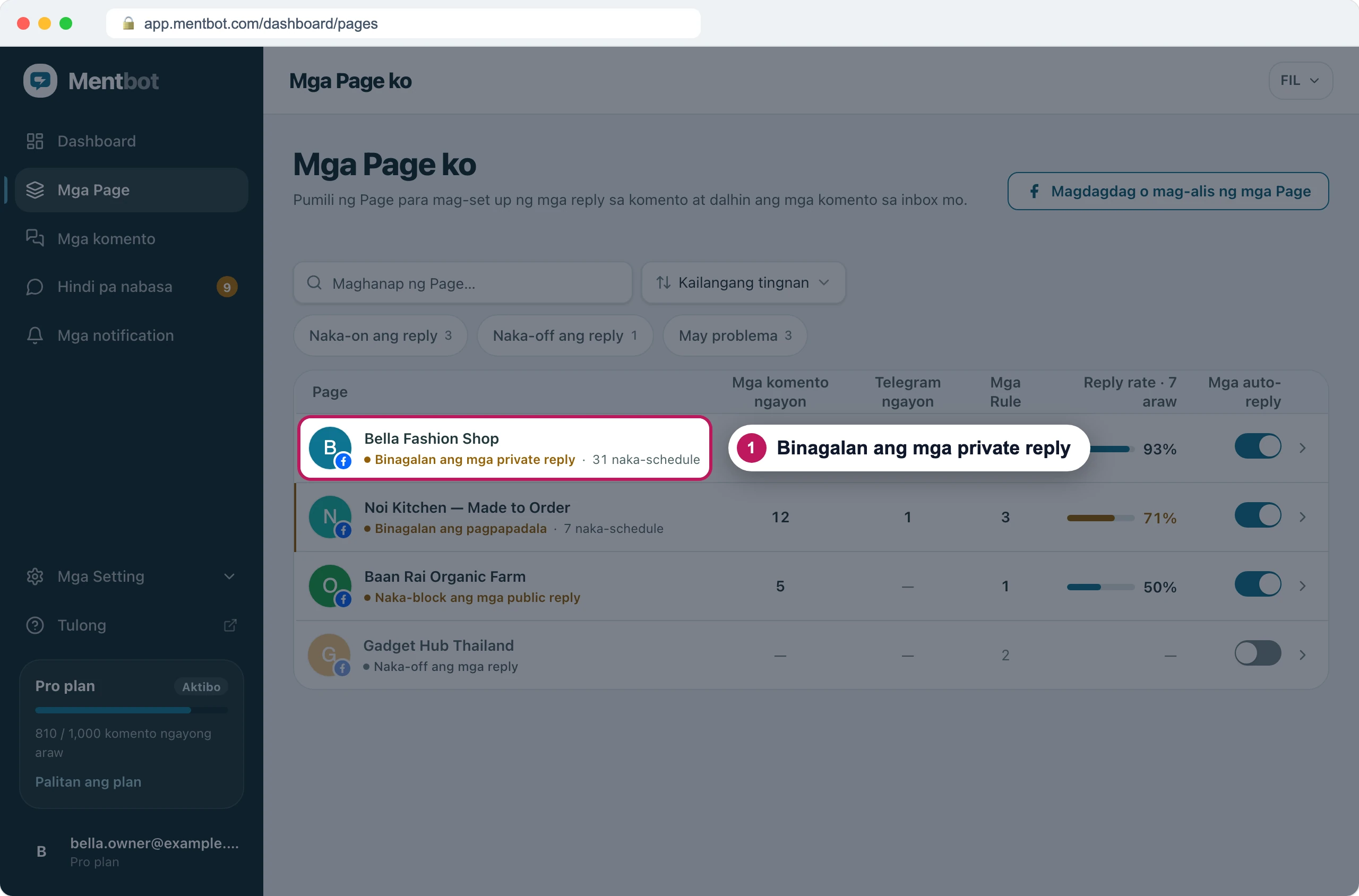Click the Mga komento chat icon

[x=35, y=238]
